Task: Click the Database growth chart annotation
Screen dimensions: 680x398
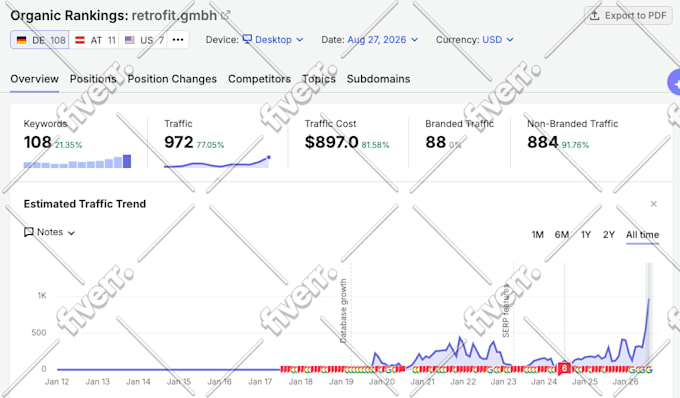Action: coord(343,311)
